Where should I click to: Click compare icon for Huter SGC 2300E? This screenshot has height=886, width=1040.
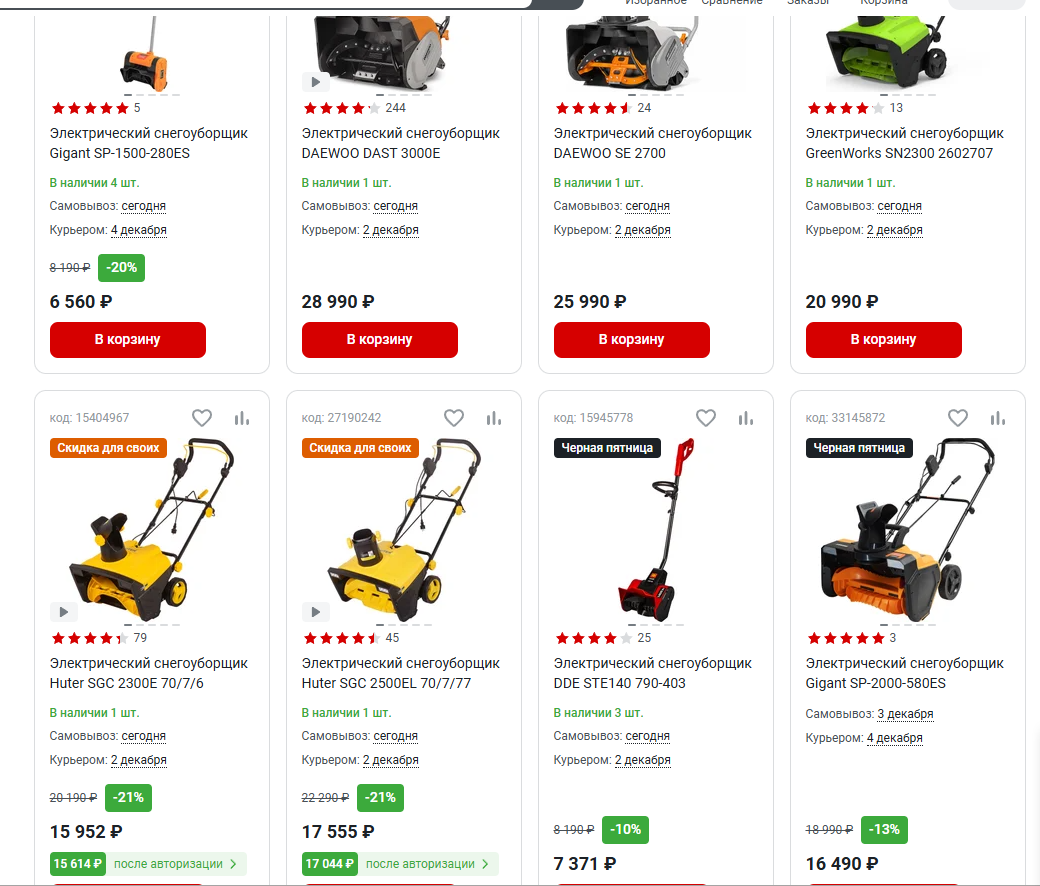[x=242, y=418]
